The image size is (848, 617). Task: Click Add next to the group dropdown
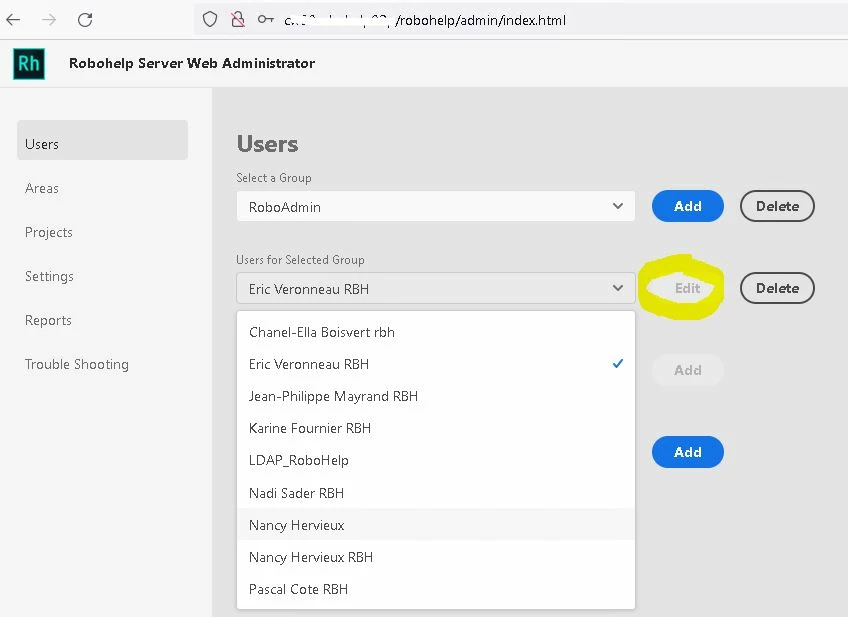pyautogui.click(x=688, y=206)
